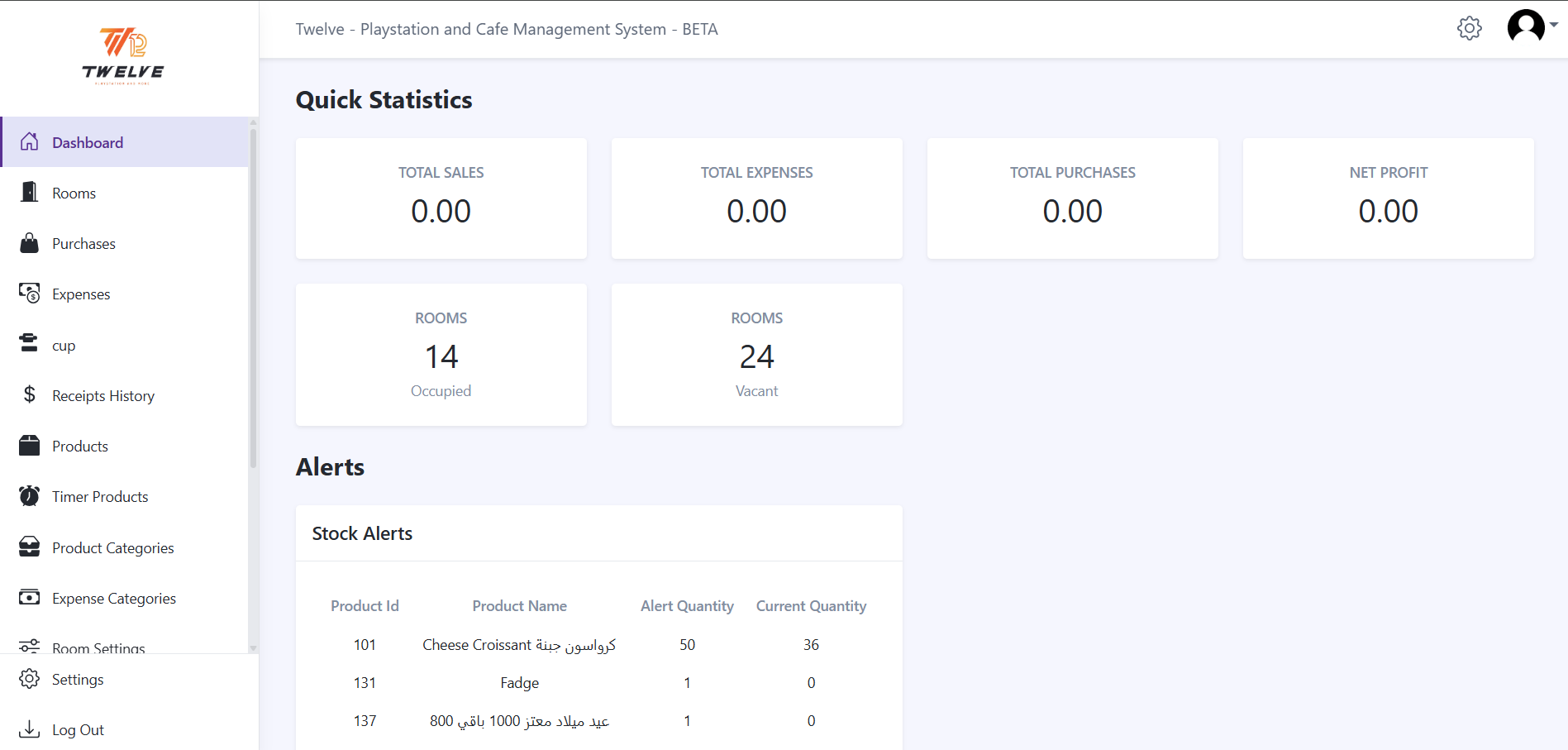Expand the user profile avatar dropdown
Image resolution: width=1568 pixels, height=750 pixels.
(1532, 26)
